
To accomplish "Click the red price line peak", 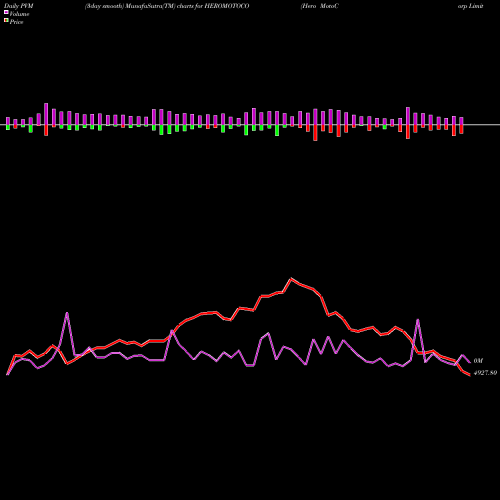I will coord(291,279).
